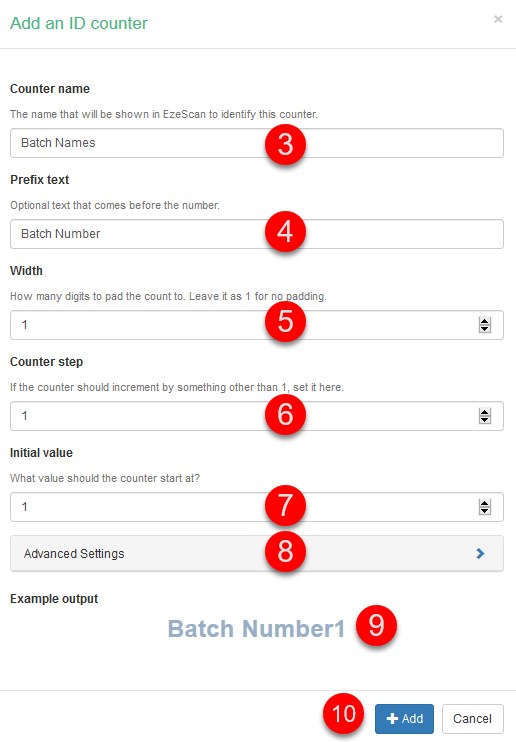Click the red number 9 callout marker
516x742 pixels.
point(376,626)
